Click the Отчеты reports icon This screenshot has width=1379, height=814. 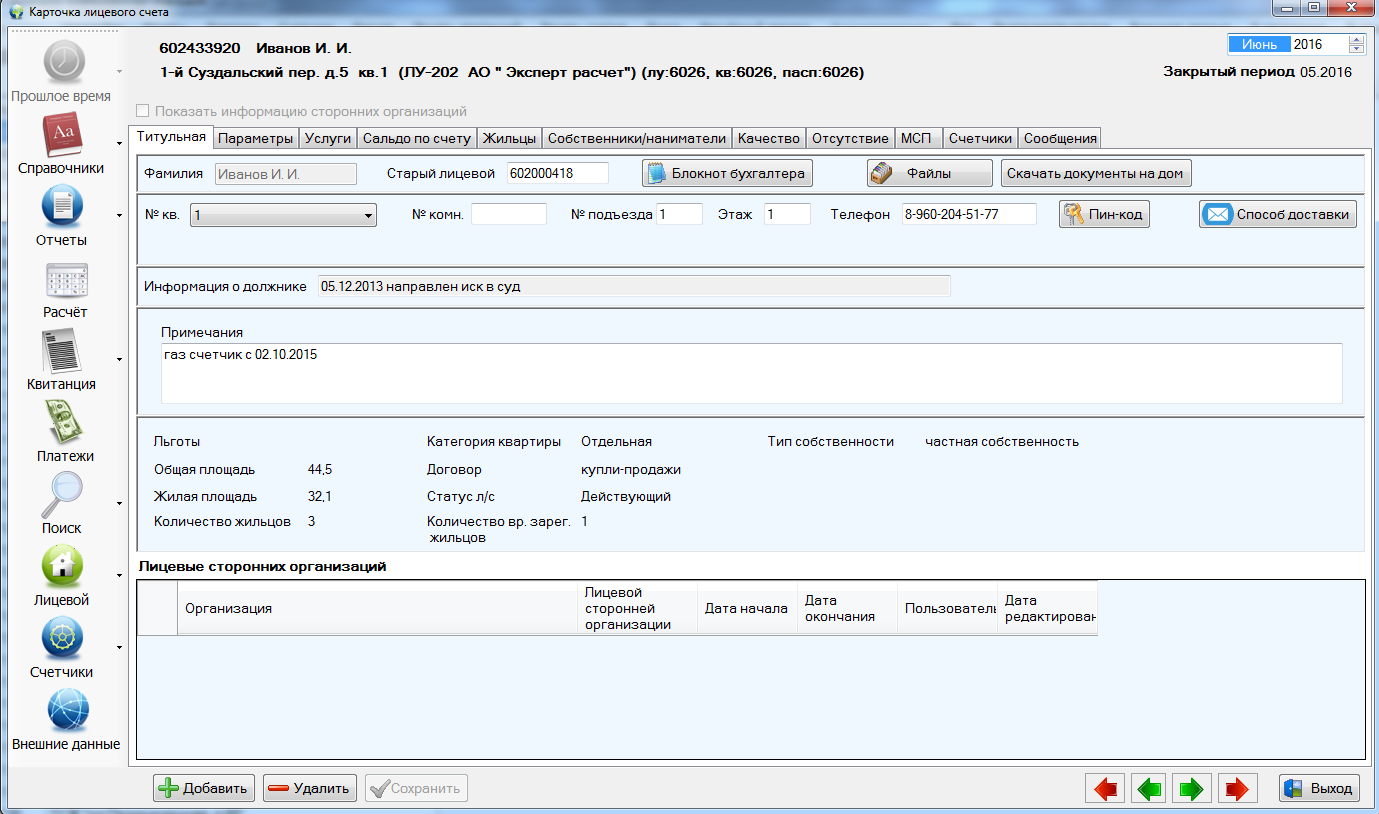tap(61, 207)
